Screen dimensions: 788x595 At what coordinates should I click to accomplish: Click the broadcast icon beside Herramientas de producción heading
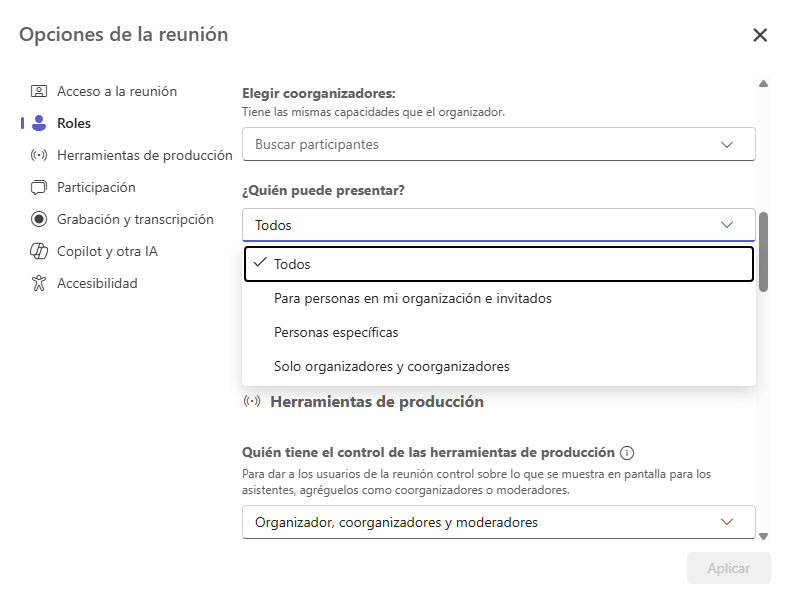click(x=252, y=401)
